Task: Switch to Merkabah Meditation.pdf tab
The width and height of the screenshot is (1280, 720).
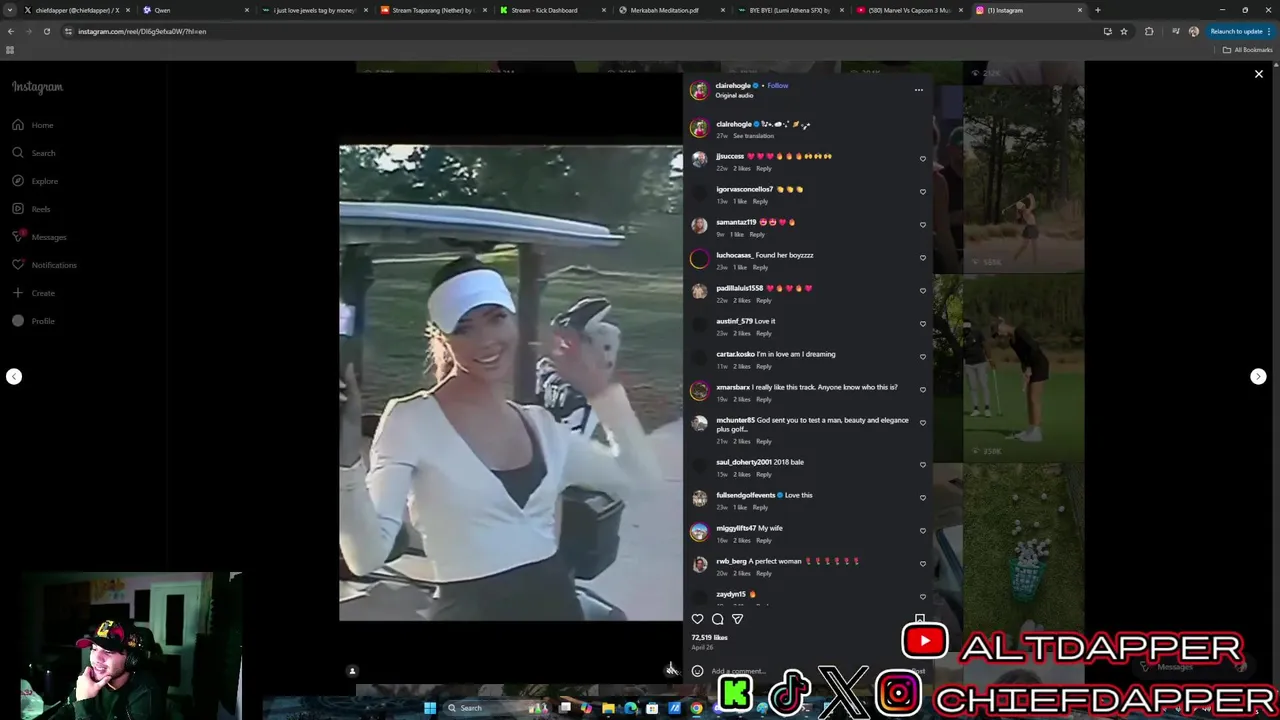Action: (x=670, y=10)
